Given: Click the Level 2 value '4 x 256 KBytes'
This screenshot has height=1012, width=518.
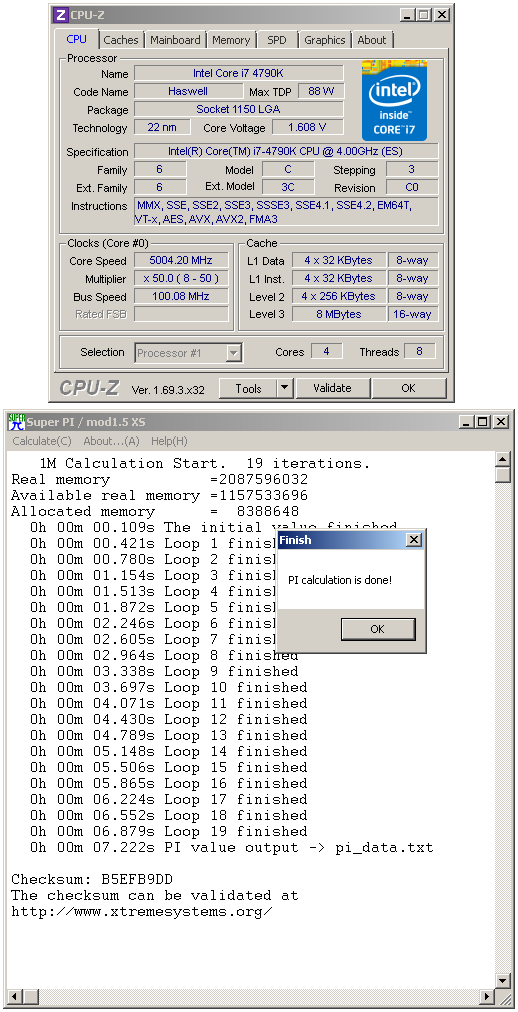Looking at the screenshot, I should tap(339, 297).
